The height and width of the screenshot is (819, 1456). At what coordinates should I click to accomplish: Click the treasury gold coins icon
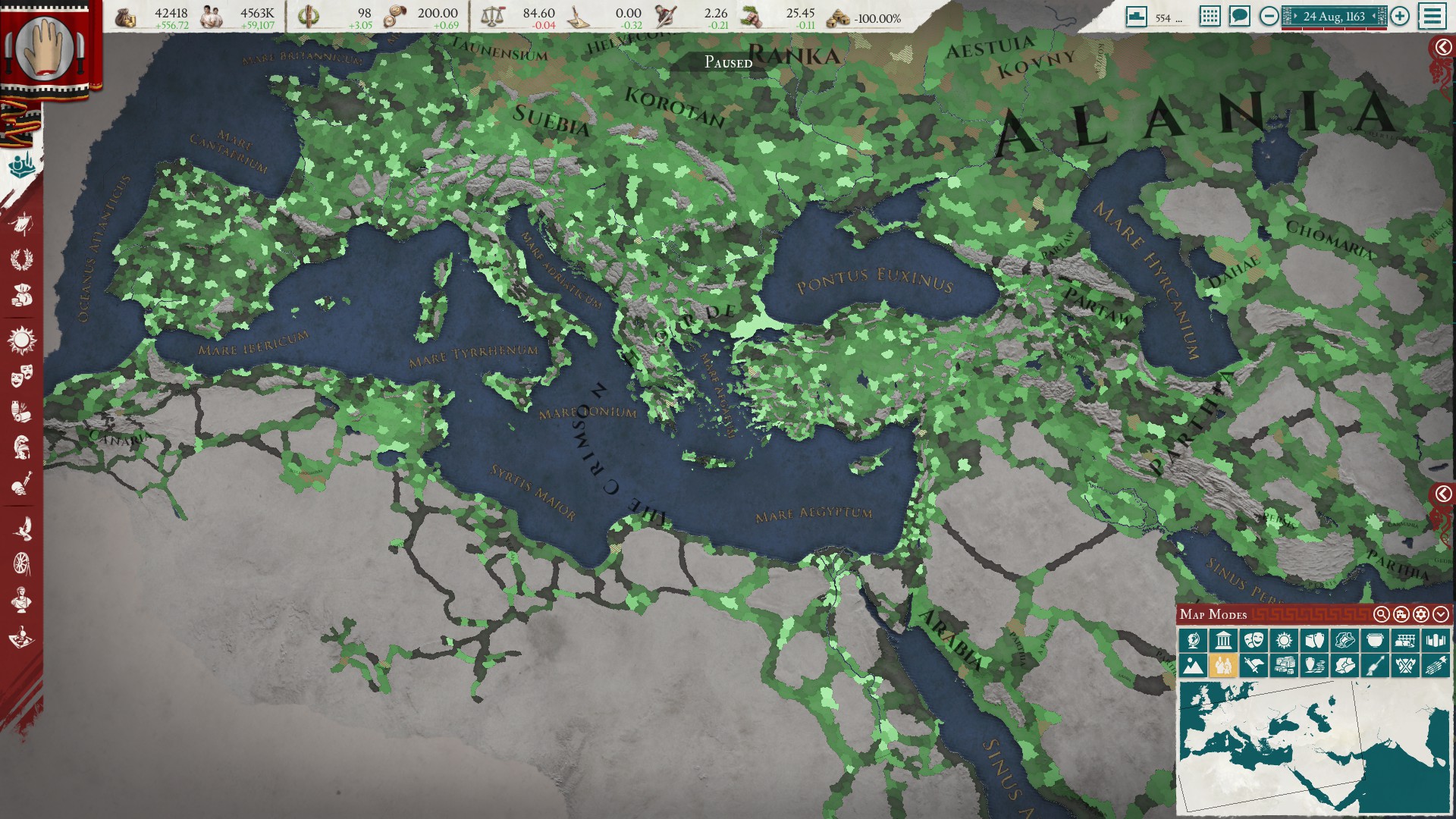(126, 17)
